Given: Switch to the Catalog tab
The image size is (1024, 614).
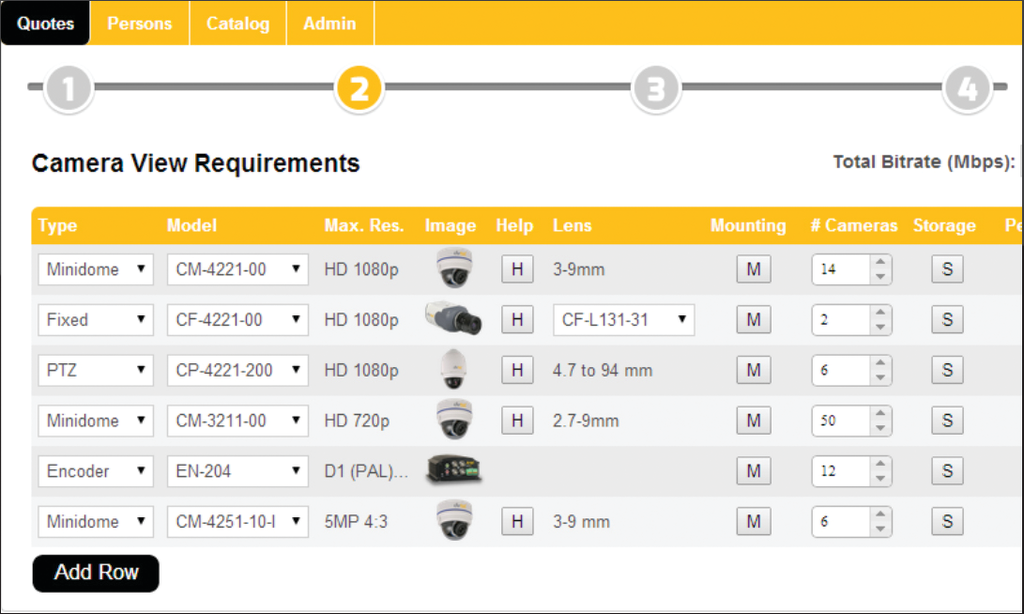Looking at the screenshot, I should (x=237, y=23).
